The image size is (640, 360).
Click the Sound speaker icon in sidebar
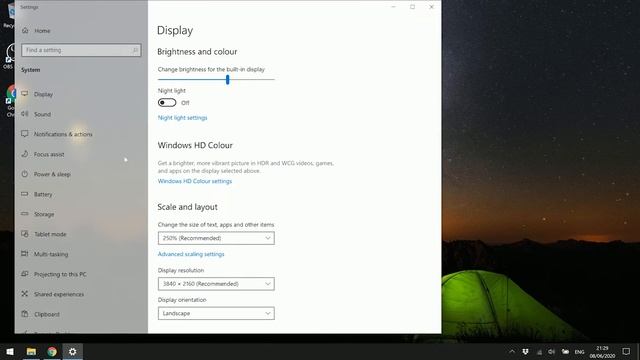tap(25, 113)
